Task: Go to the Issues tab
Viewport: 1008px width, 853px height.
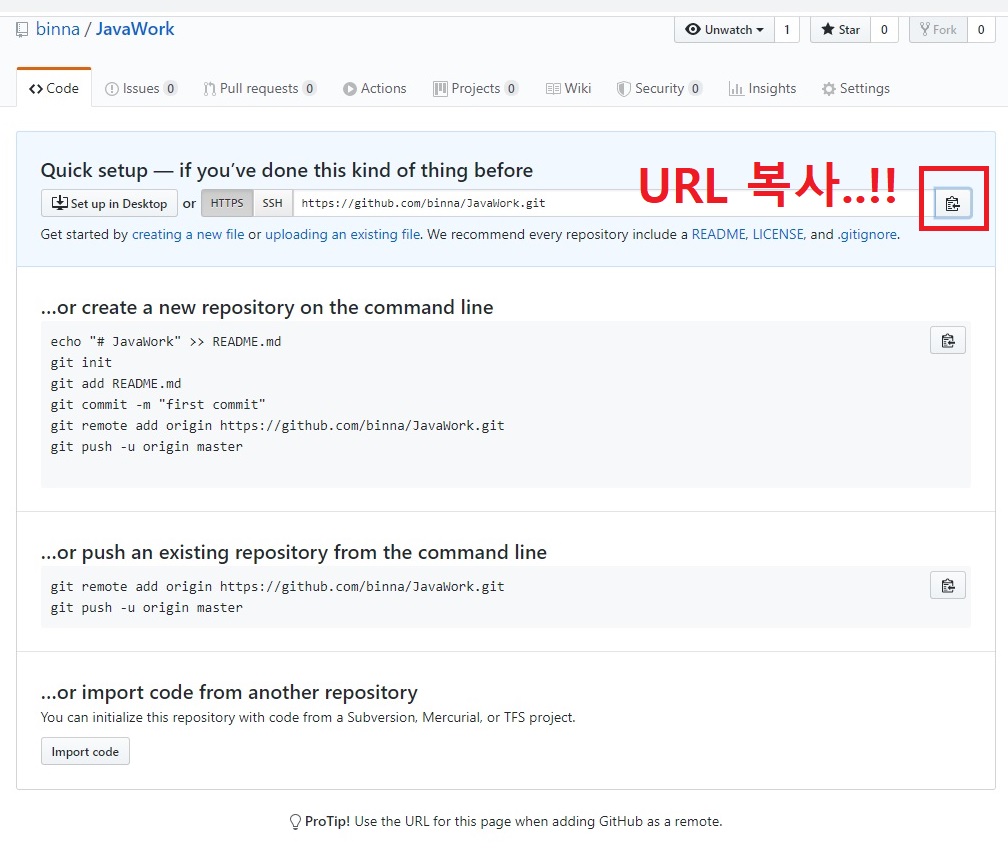Action: [141, 88]
